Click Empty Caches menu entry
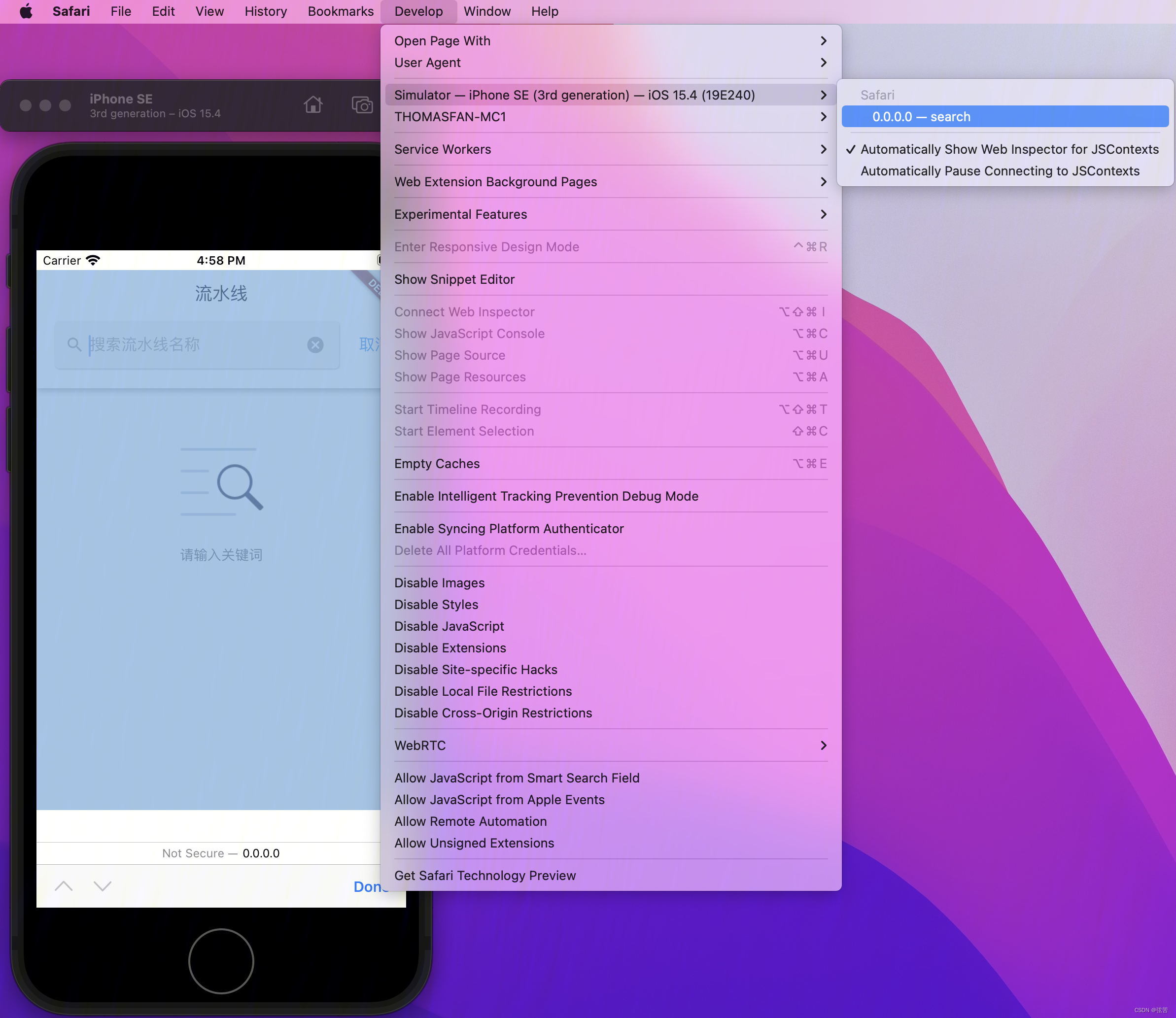 pos(437,463)
